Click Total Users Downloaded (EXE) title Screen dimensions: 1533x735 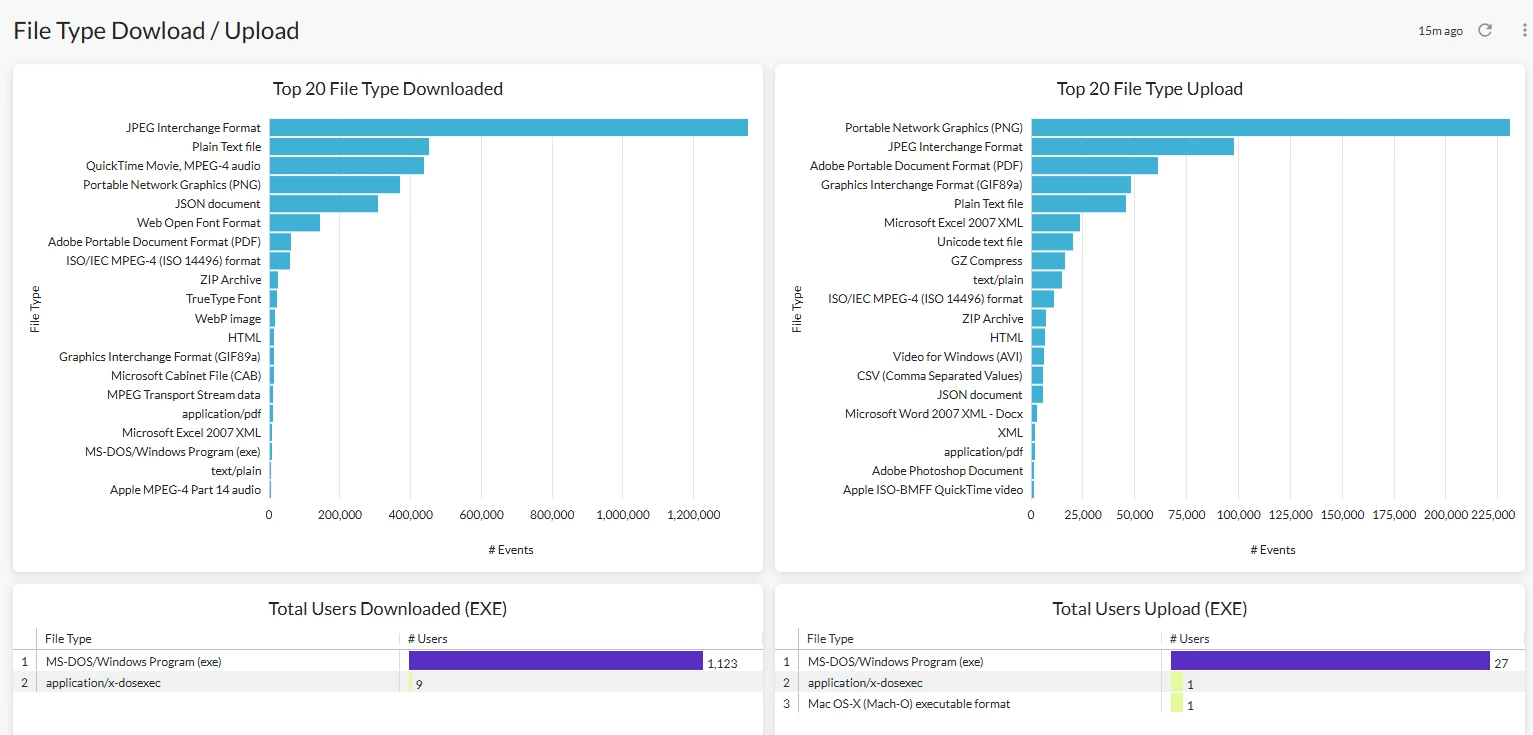(x=388, y=608)
